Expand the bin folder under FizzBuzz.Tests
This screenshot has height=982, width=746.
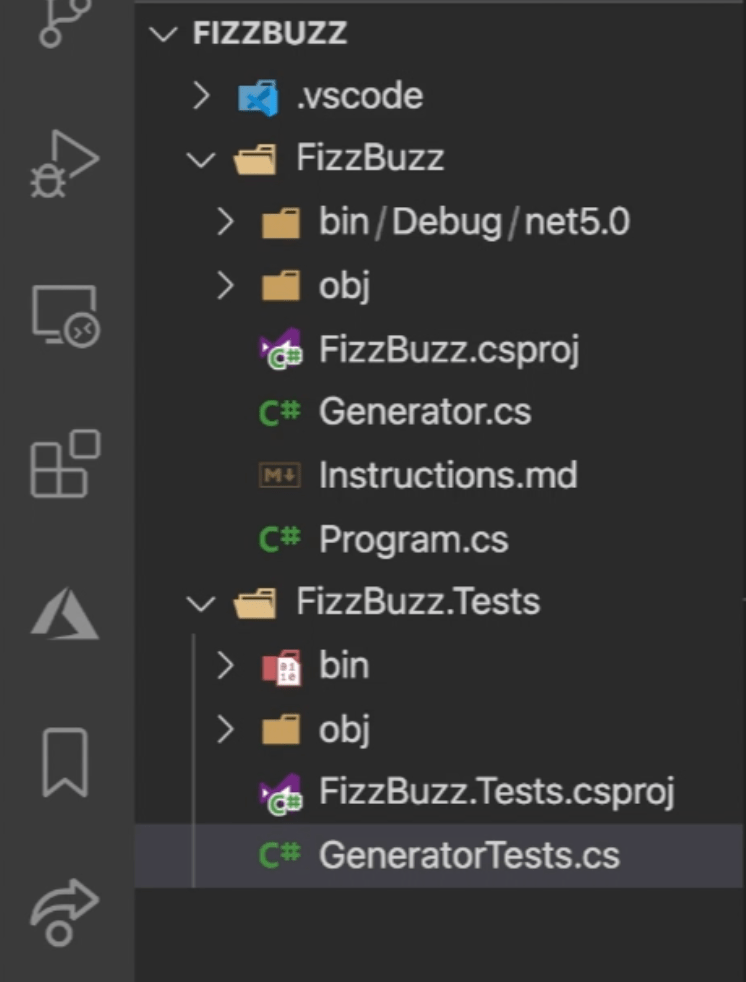click(226, 665)
